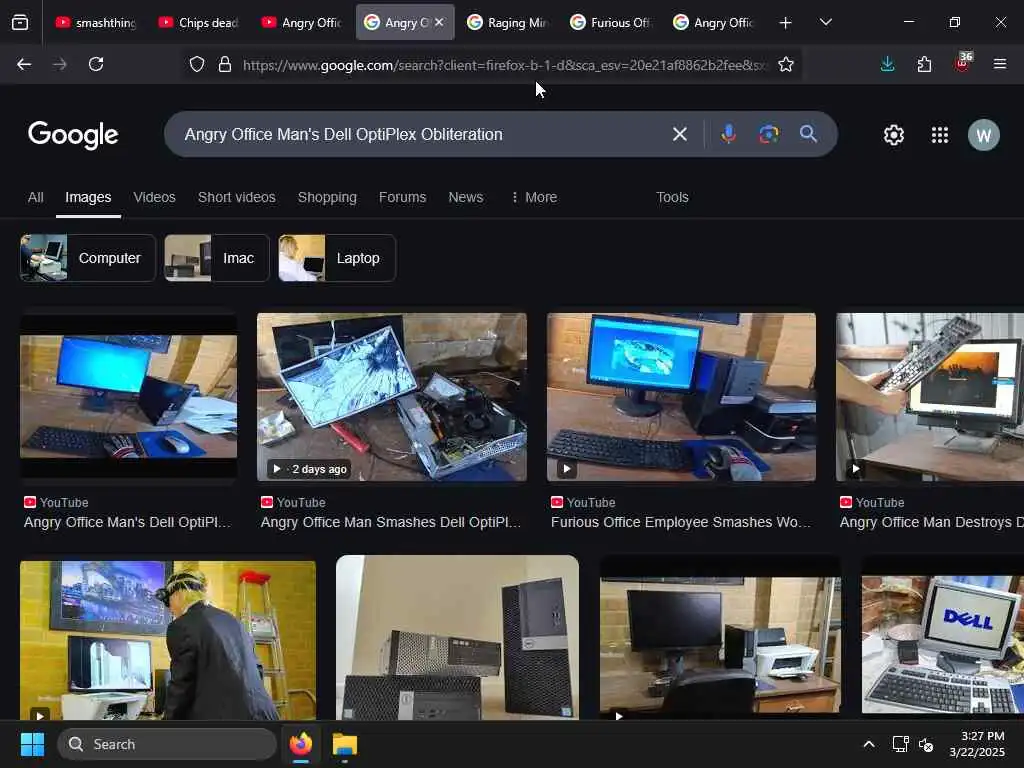
Task: Switch to the Shopping results tab
Action: tap(327, 197)
